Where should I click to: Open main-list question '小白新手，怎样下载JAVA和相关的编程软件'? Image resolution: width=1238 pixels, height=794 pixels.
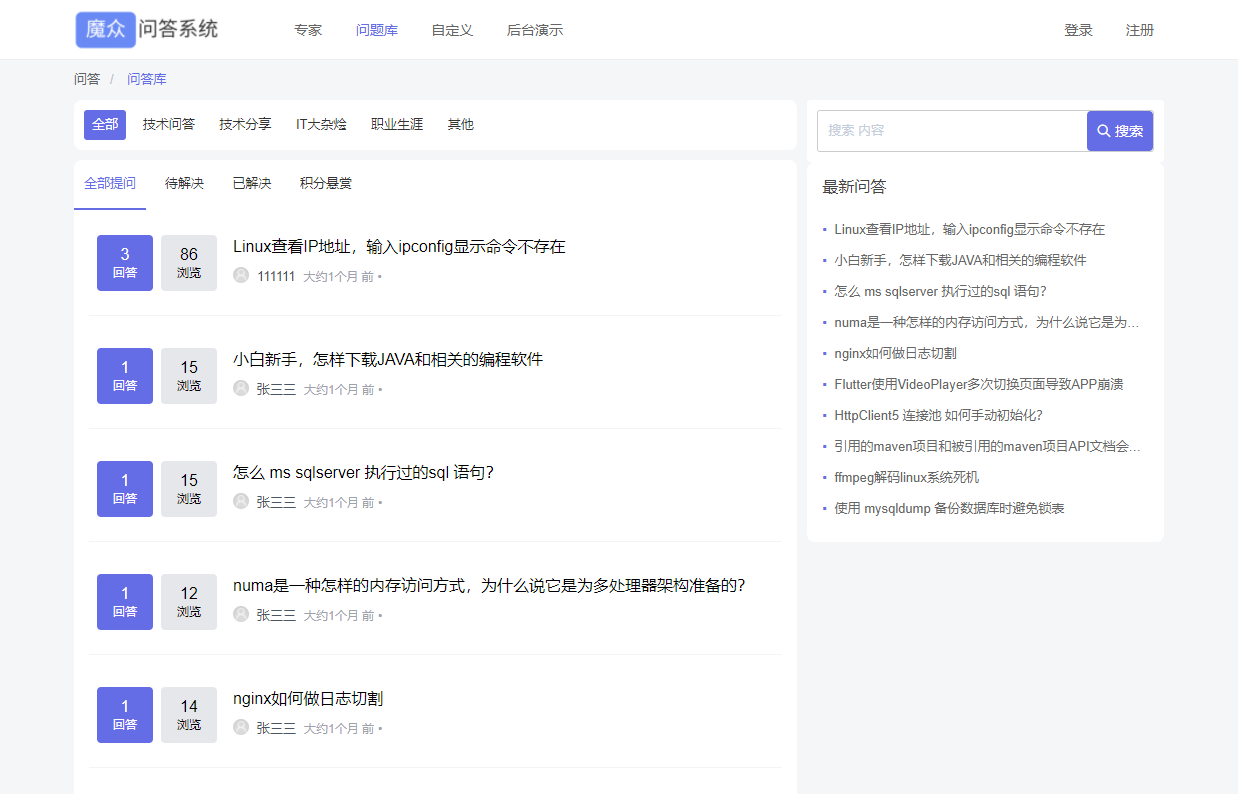click(x=388, y=360)
